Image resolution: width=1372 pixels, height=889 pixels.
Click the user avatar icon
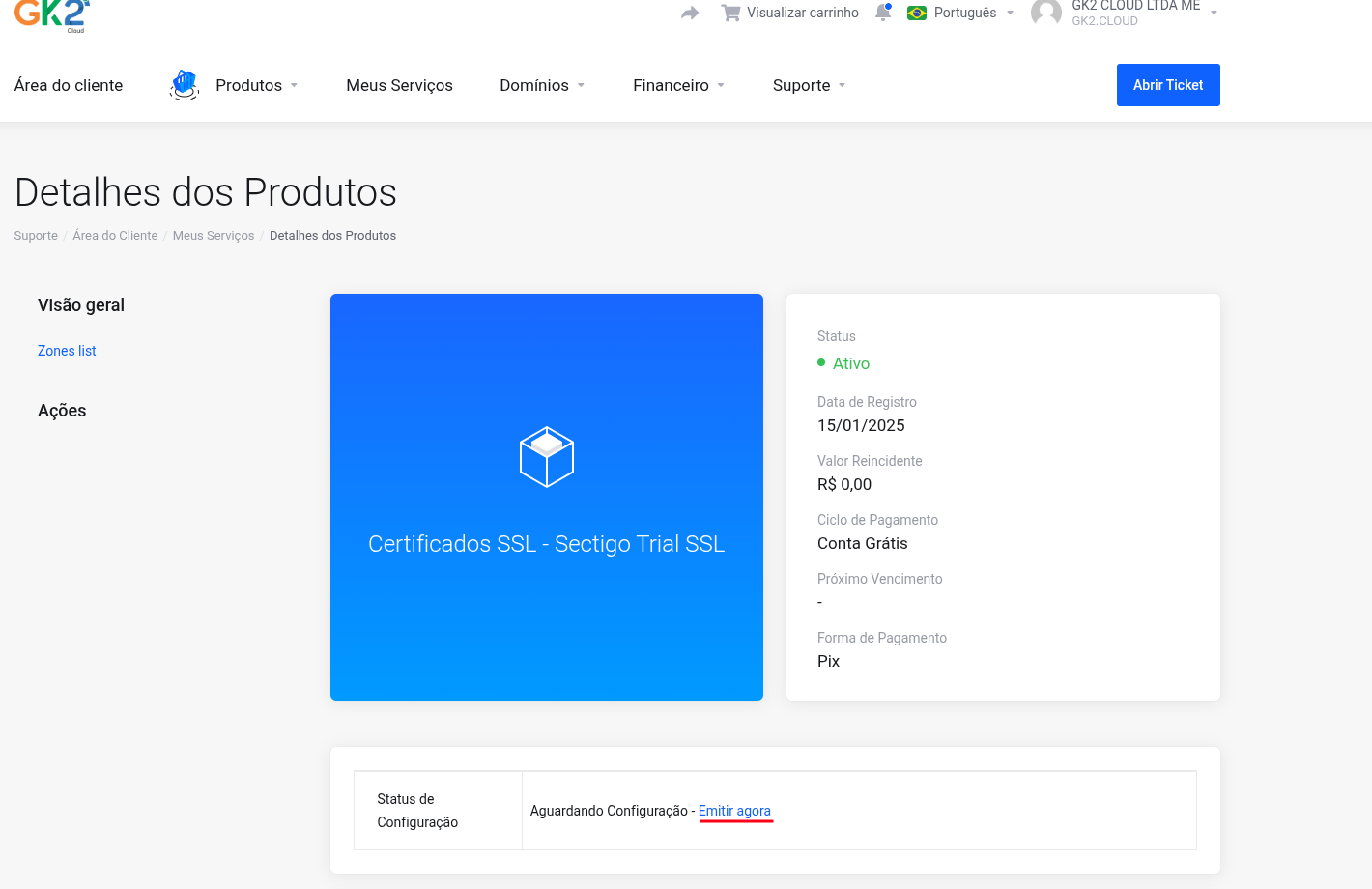[1046, 14]
